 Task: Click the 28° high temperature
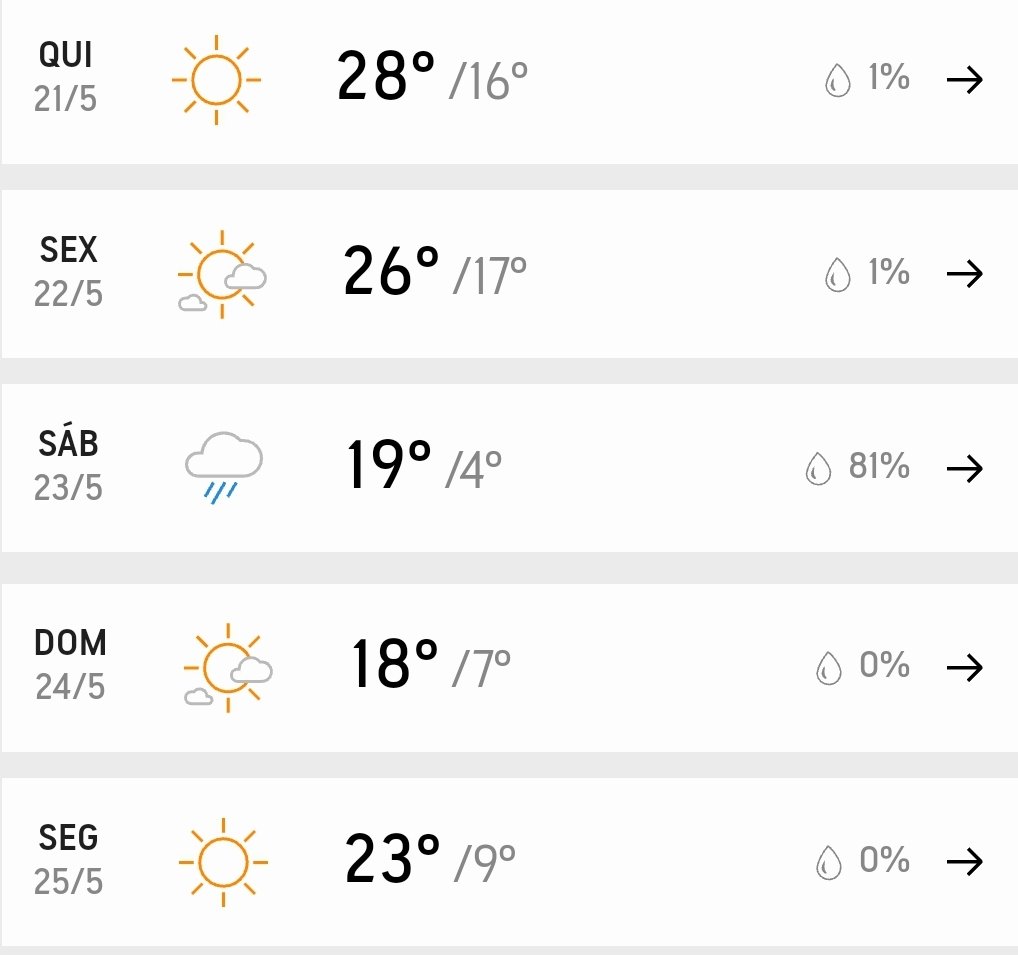tap(386, 77)
